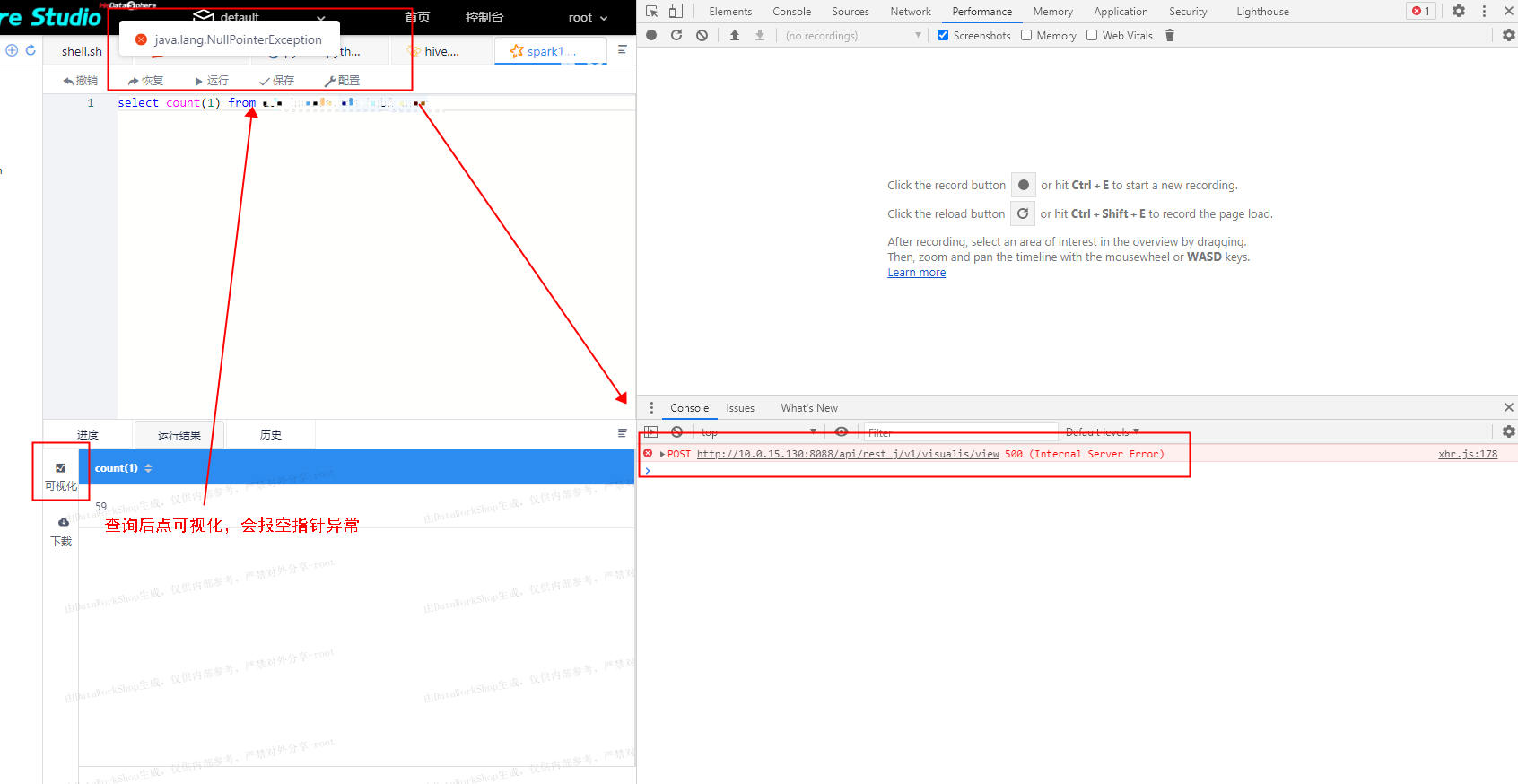The height and width of the screenshot is (784, 1518).
Task: Switch to the Memory panel tab
Action: 1052,11
